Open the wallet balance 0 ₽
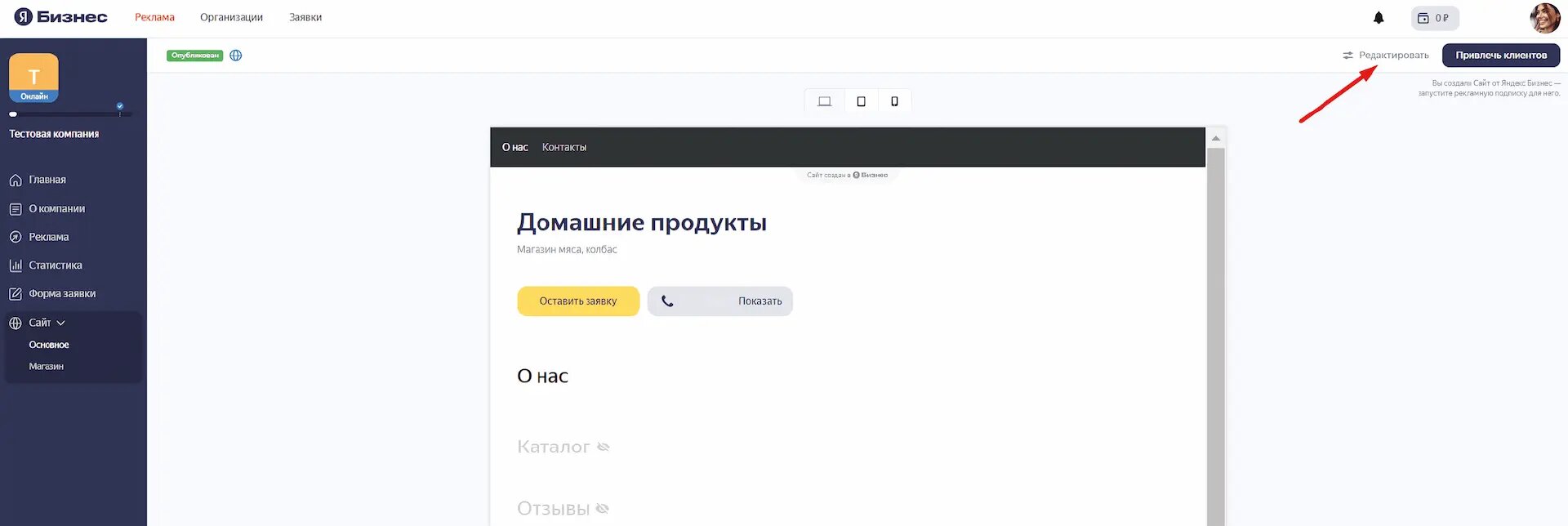 pos(1435,18)
